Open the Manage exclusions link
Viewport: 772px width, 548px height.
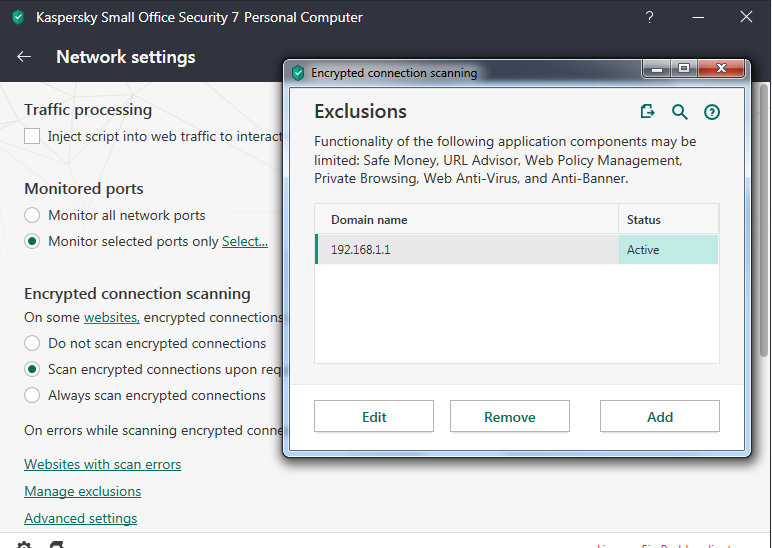point(83,491)
